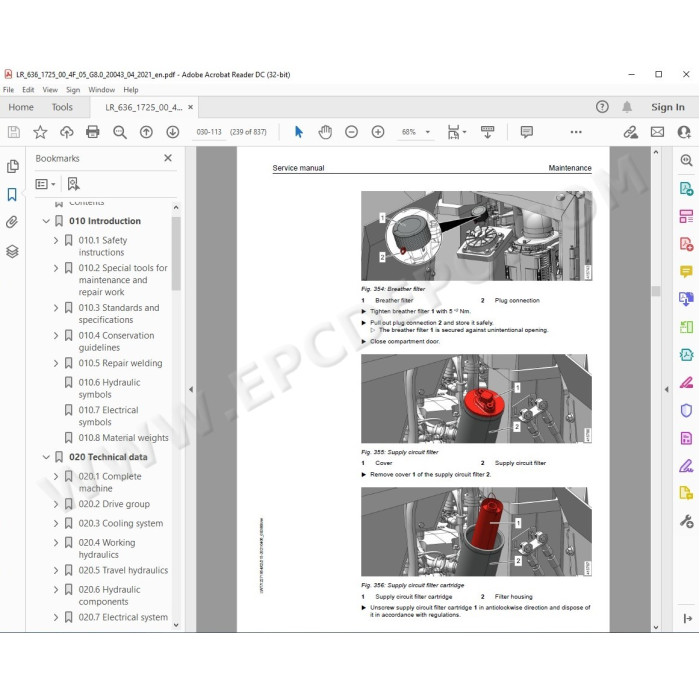Expand 020.1 Complete machine bookmark
The width and height of the screenshot is (700, 700).
(x=56, y=477)
